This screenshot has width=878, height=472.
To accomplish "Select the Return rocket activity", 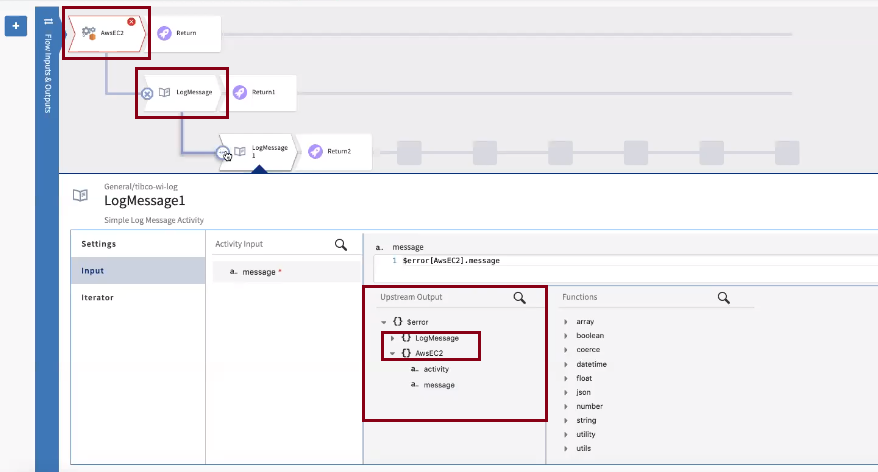I will click(185, 34).
